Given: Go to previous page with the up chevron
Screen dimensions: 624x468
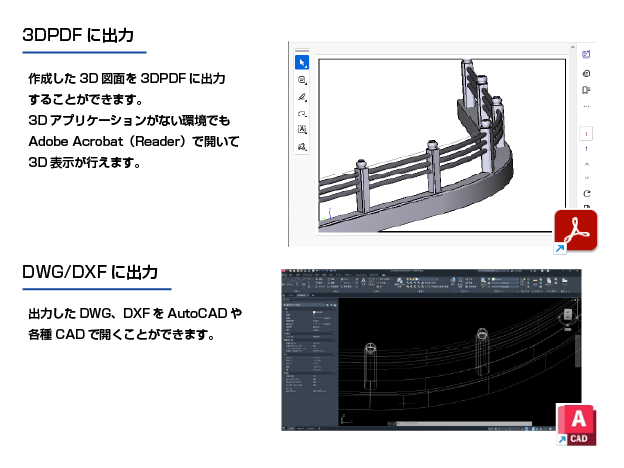Looking at the screenshot, I should click(586, 164).
